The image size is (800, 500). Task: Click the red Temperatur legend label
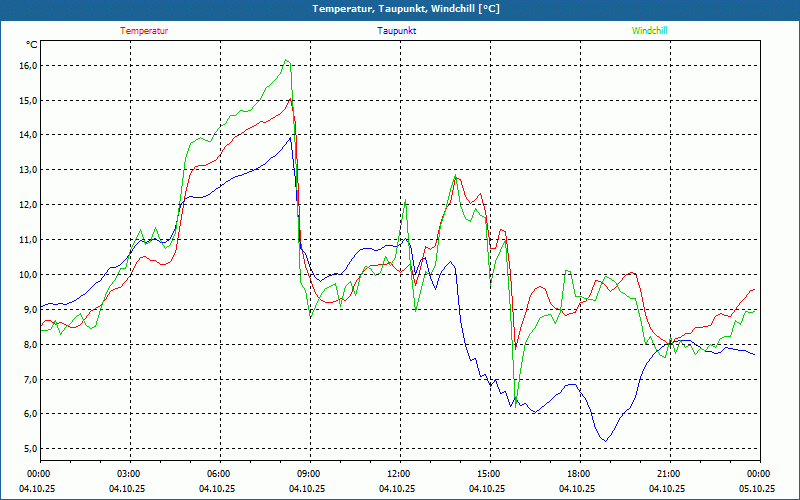144,31
